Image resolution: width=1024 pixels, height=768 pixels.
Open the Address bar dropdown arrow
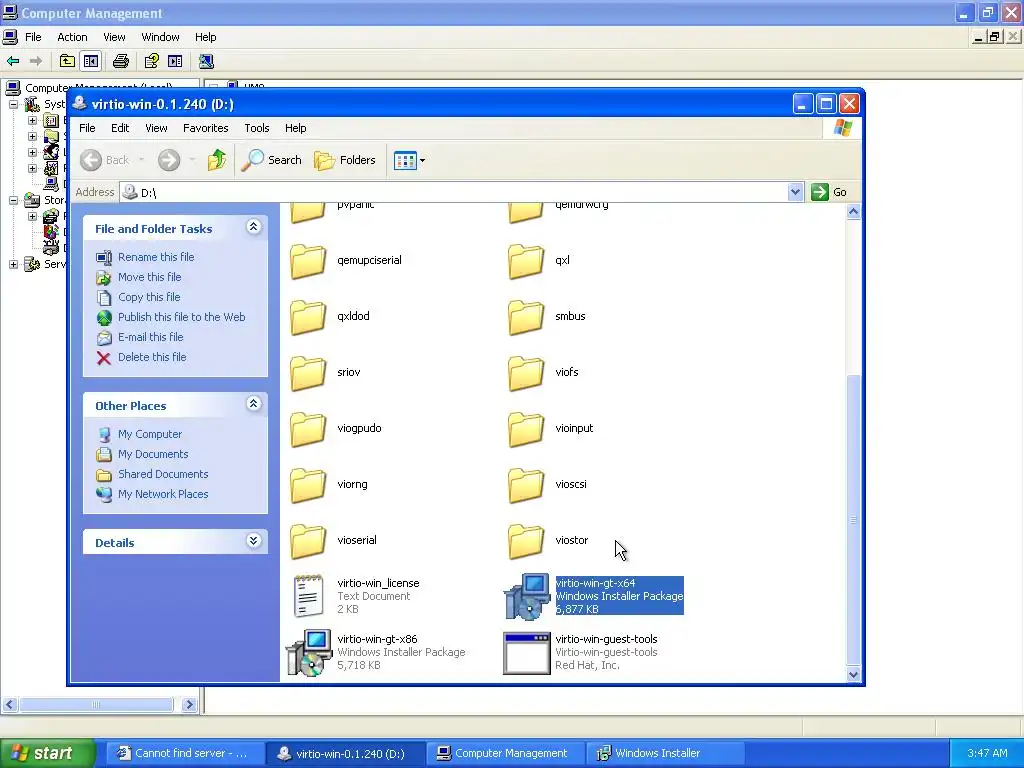click(x=795, y=192)
